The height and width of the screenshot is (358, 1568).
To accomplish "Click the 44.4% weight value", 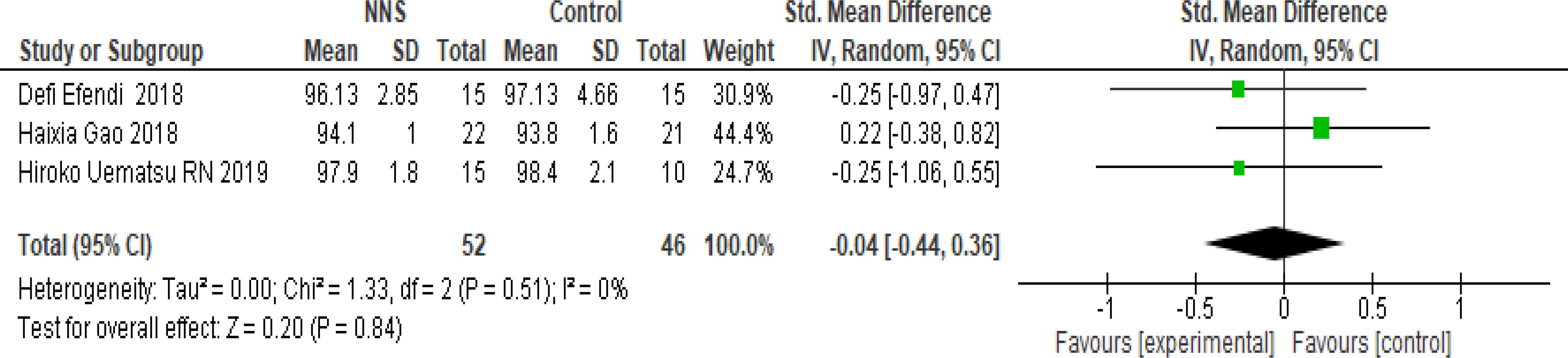I will click(x=742, y=134).
